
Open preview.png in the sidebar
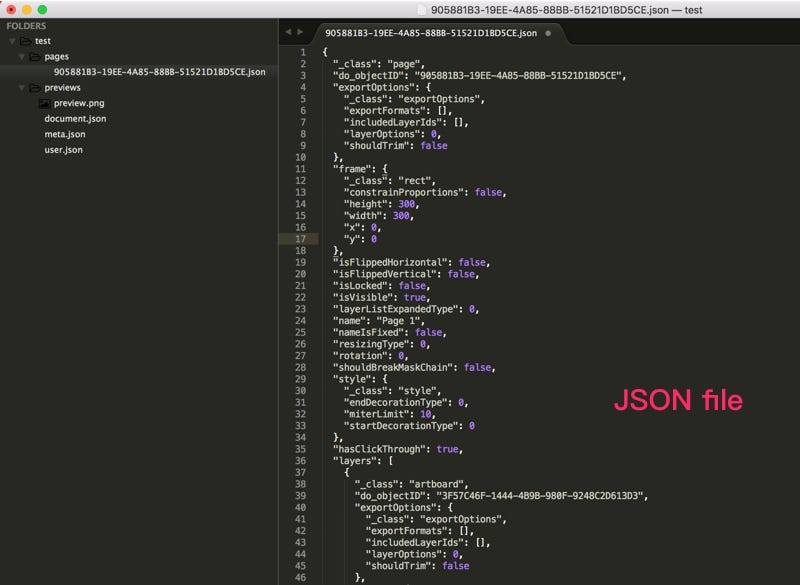click(79, 103)
